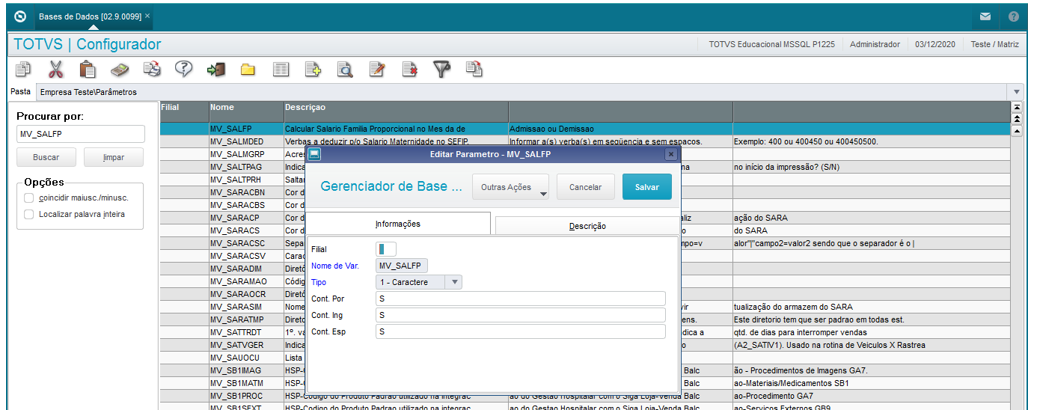The height and width of the screenshot is (419, 1037).
Task: Click the delete record red X icon
Action: point(409,69)
